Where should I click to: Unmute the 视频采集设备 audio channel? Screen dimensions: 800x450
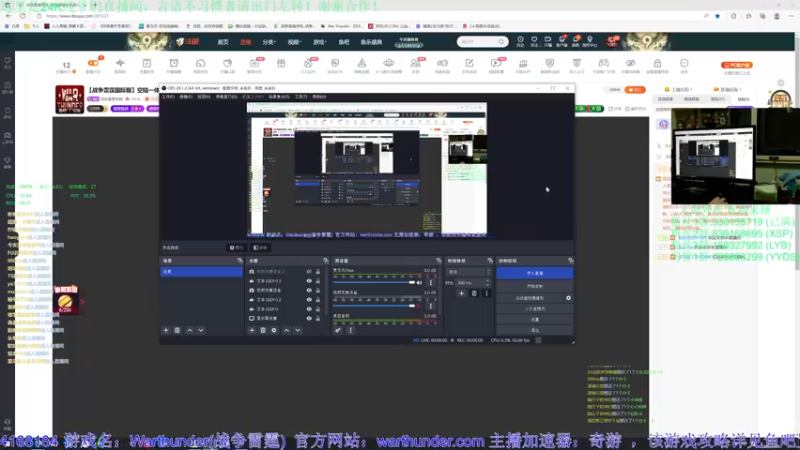(419, 306)
